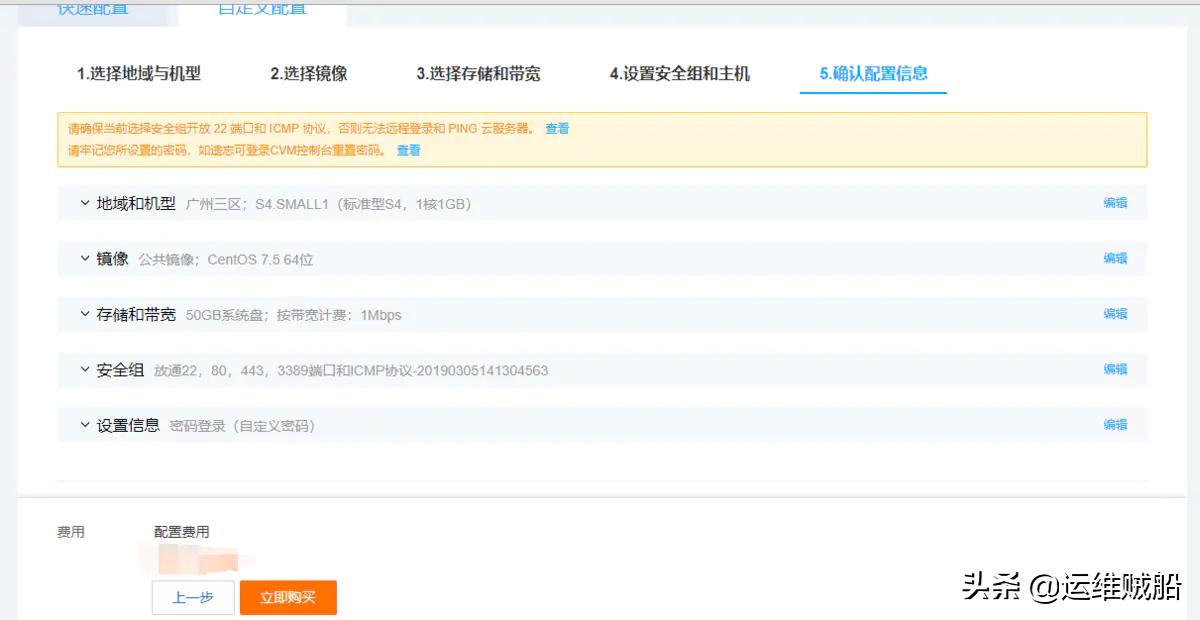折叠存储和带宽区块的箭头
Screen dimensions: 1200x620
pyautogui.click(x=84, y=313)
